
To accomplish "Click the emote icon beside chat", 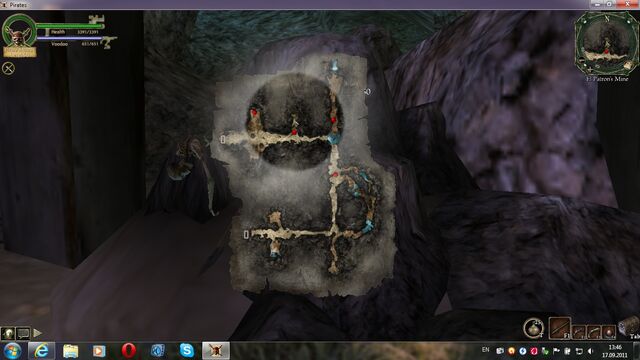I will point(8,333).
